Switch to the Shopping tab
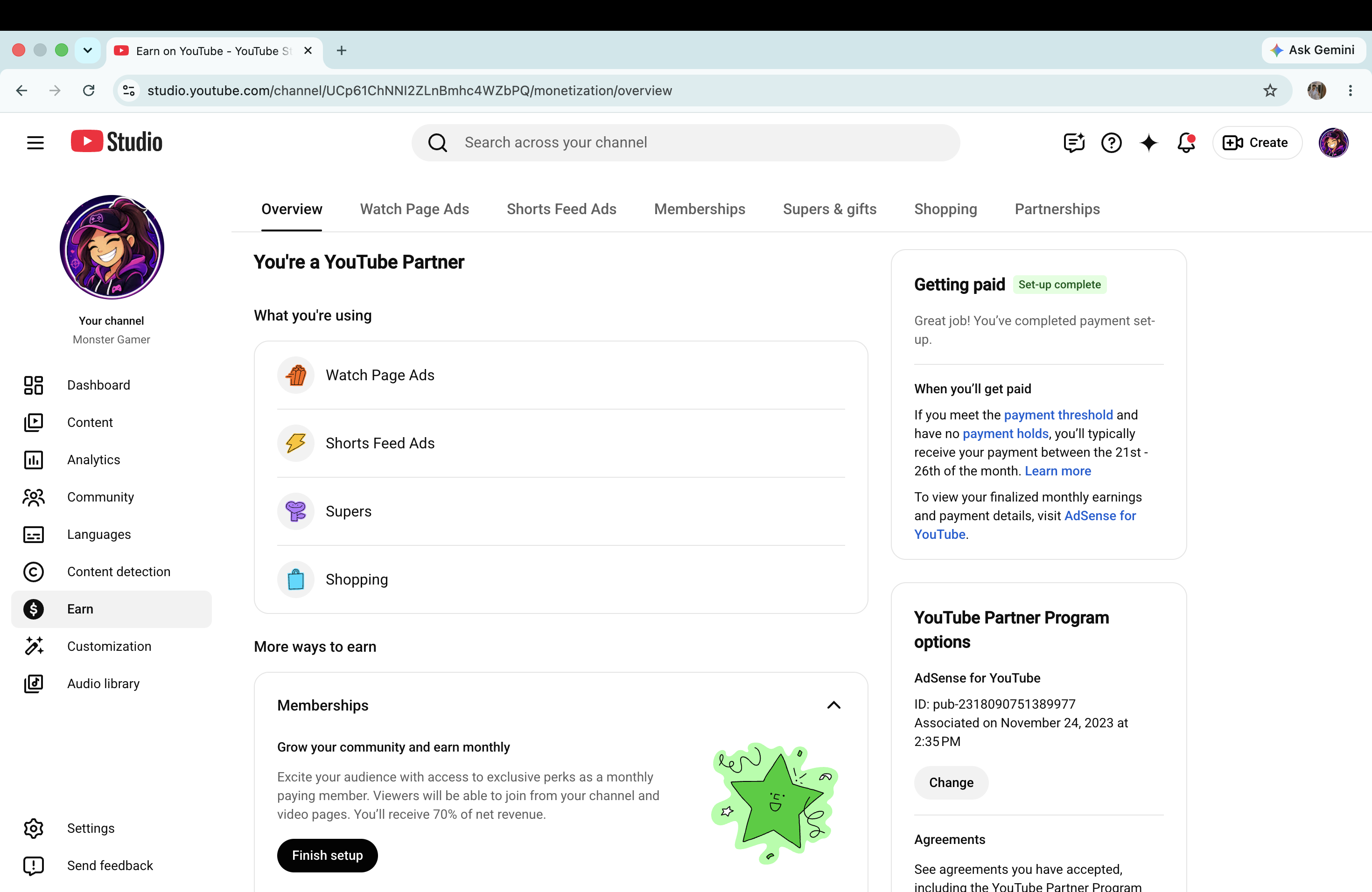 pyautogui.click(x=945, y=209)
